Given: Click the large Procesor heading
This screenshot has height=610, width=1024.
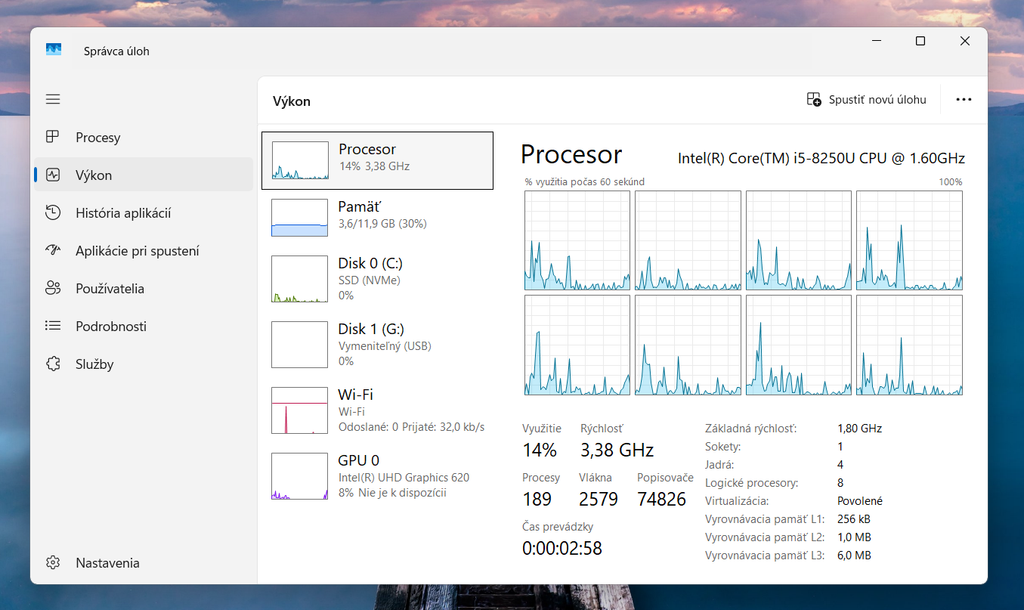Looking at the screenshot, I should (571, 155).
